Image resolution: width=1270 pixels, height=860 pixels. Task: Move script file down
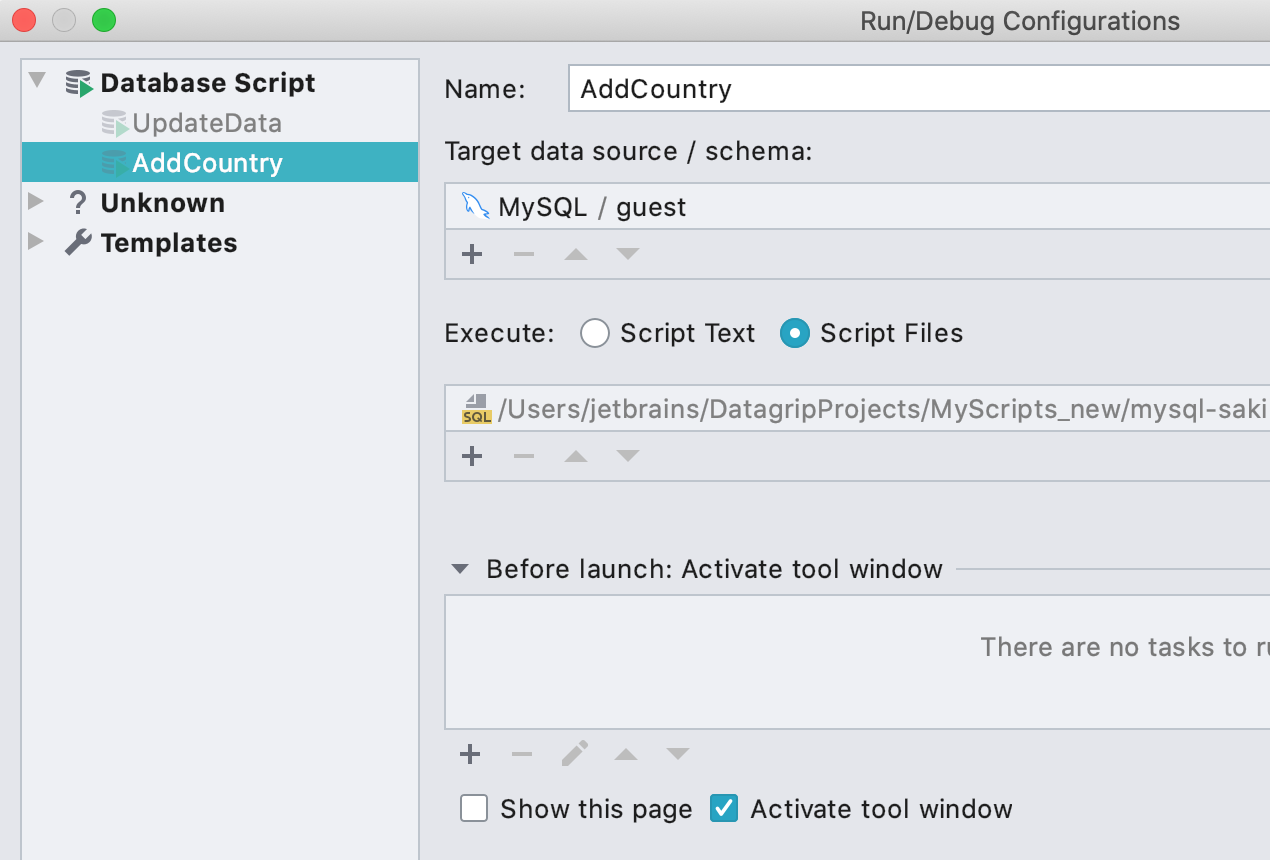627,456
